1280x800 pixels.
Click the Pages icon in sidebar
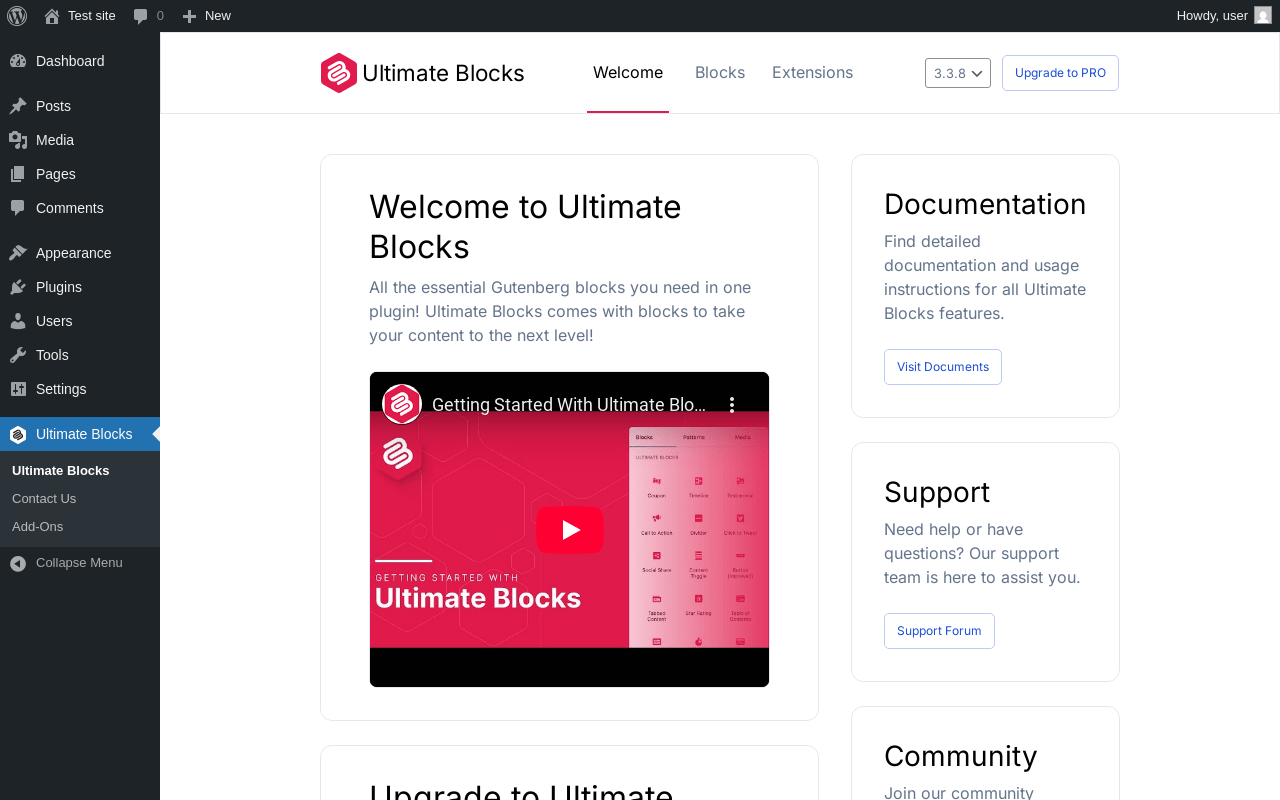[18, 174]
